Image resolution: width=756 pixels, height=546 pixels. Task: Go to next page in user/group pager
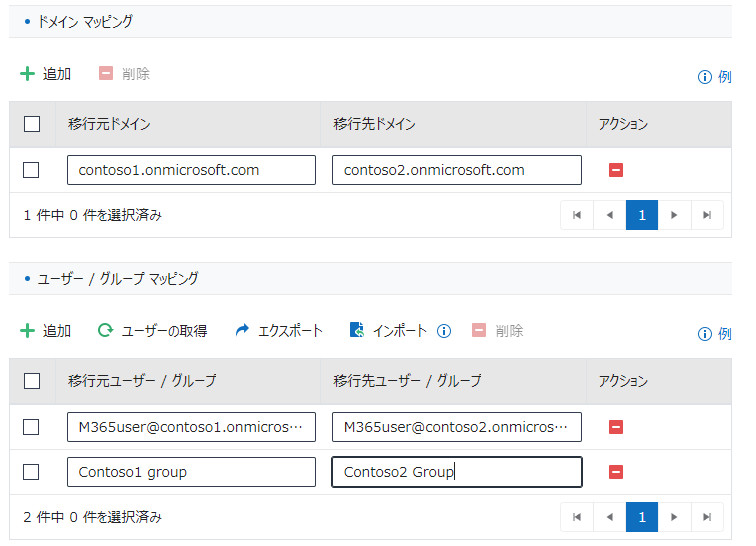674,517
